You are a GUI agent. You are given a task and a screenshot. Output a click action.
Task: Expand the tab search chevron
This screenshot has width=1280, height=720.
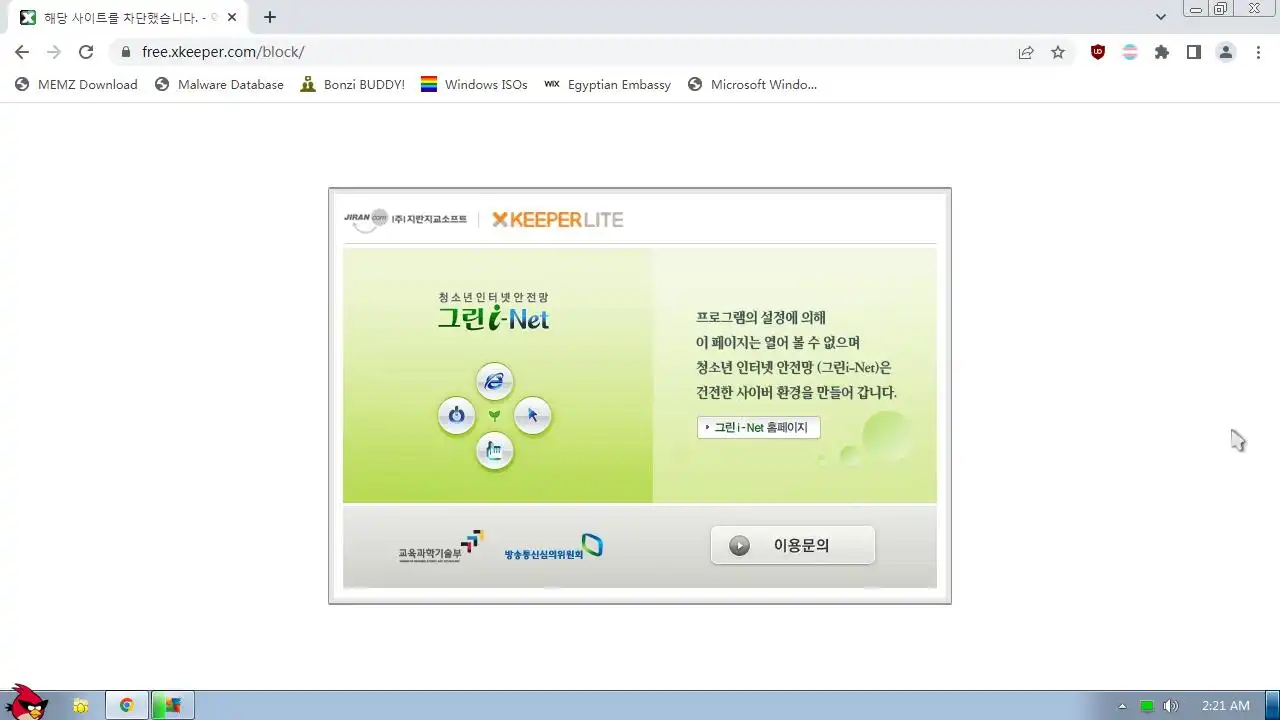(1161, 17)
